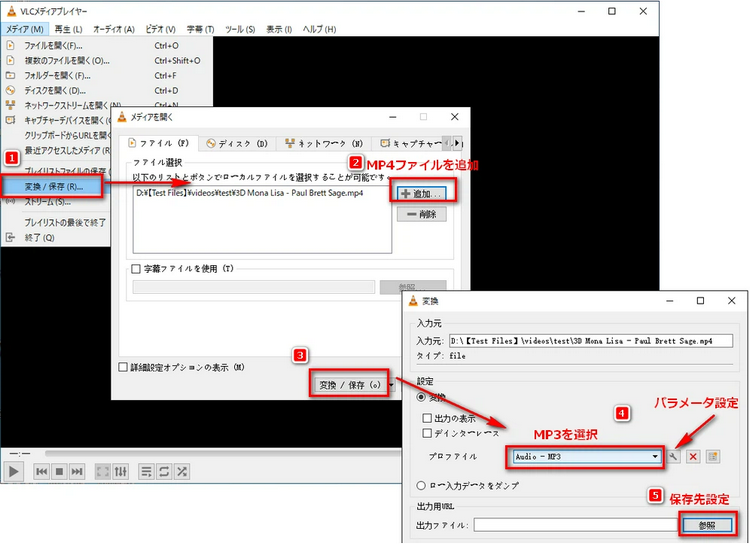Image resolution: width=750 pixels, height=544 pixels.
Task: Click the 終了 exit icon in menu
Action: pos(11,237)
